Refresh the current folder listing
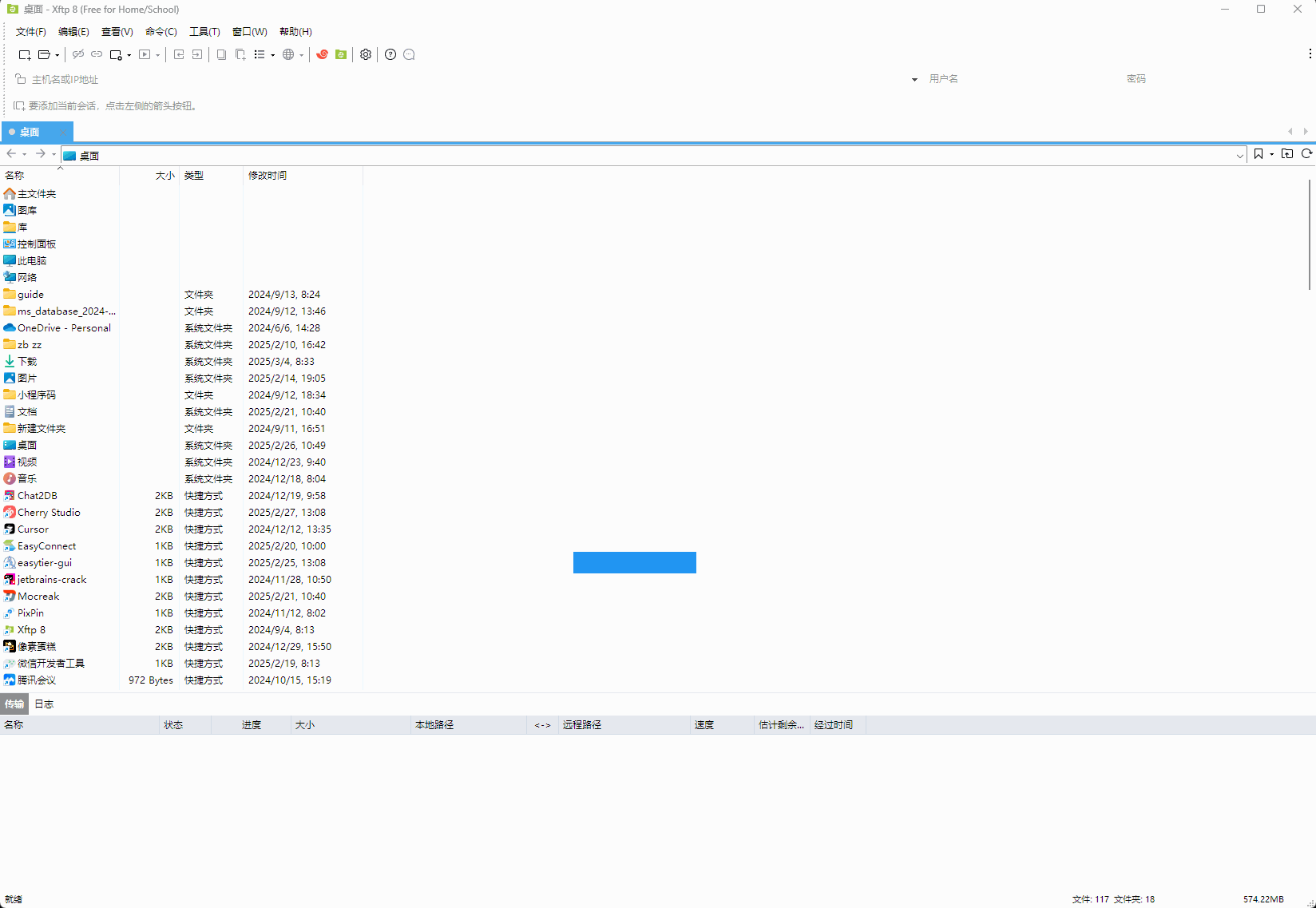The image size is (1316, 908). pyautogui.click(x=1306, y=154)
